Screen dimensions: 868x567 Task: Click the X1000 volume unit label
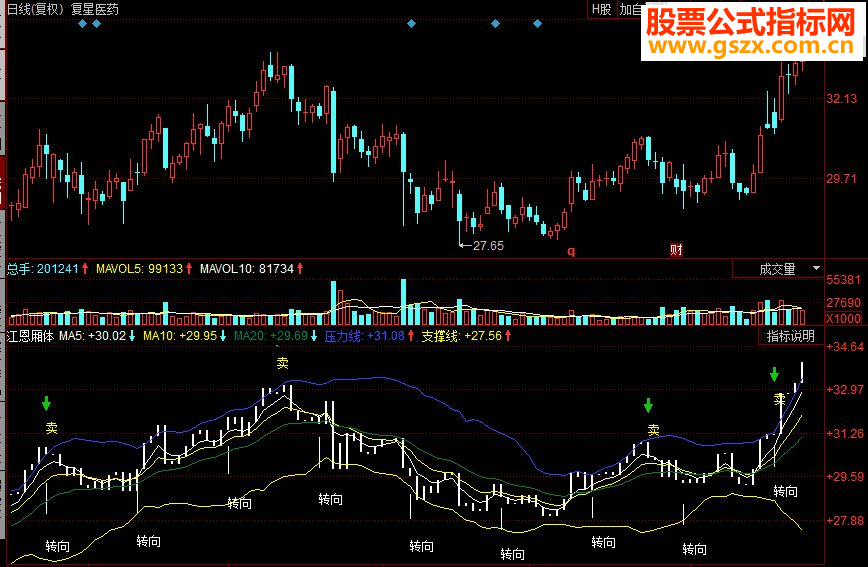[844, 319]
